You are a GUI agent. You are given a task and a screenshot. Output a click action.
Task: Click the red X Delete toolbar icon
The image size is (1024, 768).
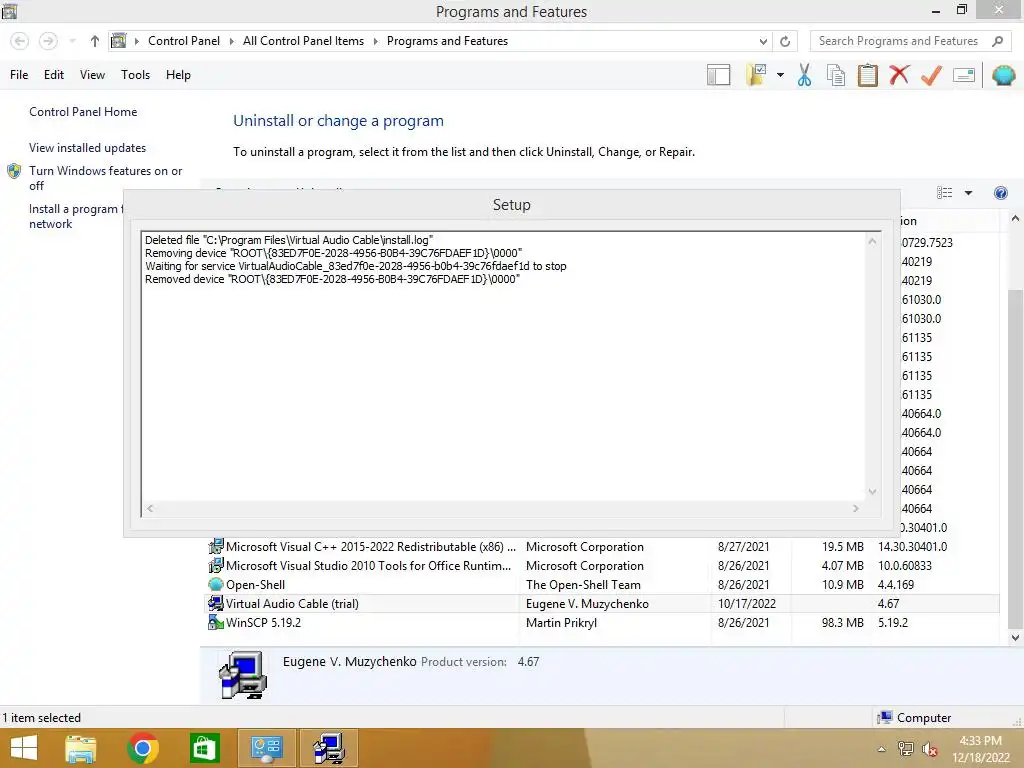click(899, 74)
